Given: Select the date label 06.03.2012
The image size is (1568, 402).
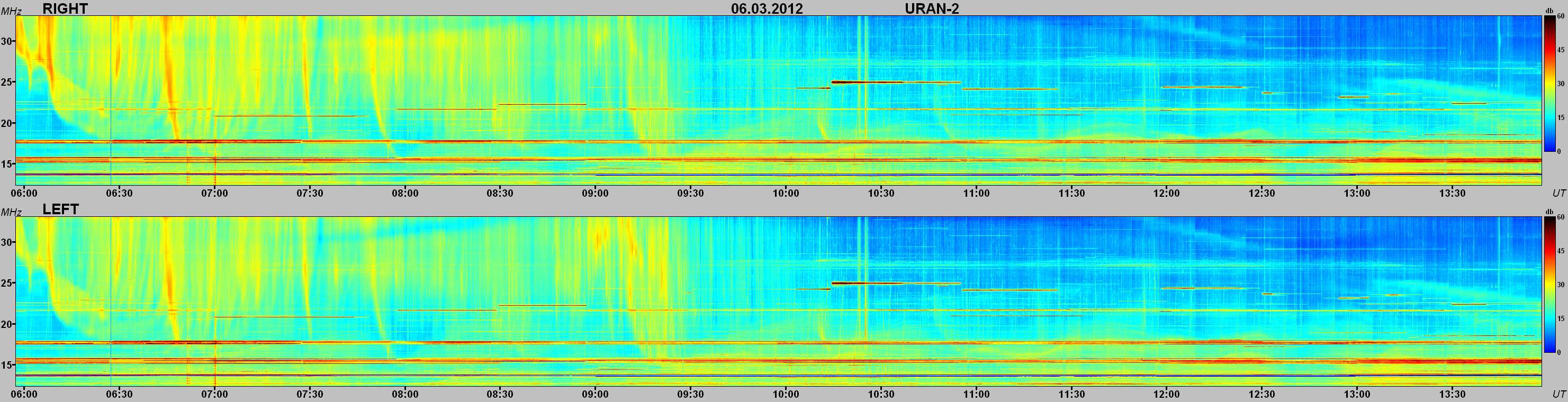Looking at the screenshot, I should [767, 8].
